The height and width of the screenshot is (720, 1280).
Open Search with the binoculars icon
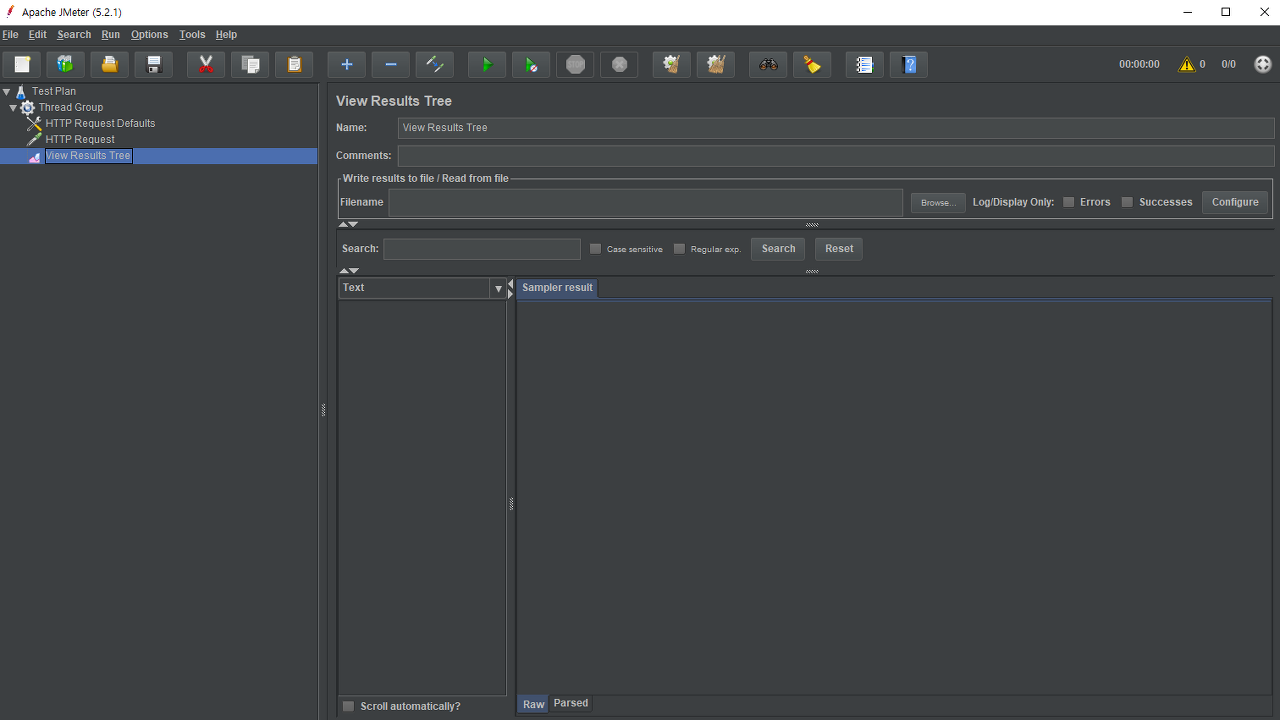(x=768, y=65)
